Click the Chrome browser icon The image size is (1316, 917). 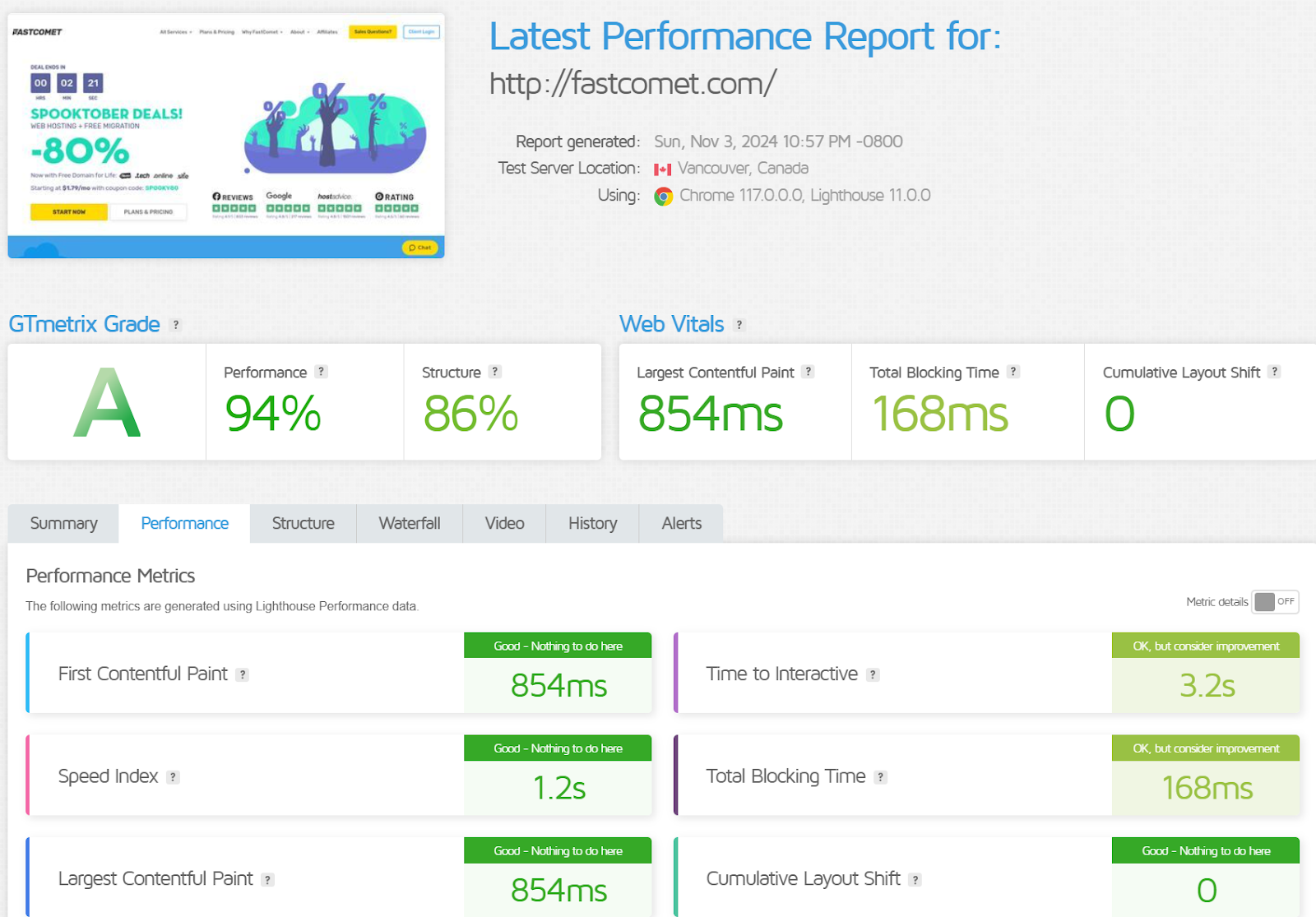pyautogui.click(x=665, y=196)
